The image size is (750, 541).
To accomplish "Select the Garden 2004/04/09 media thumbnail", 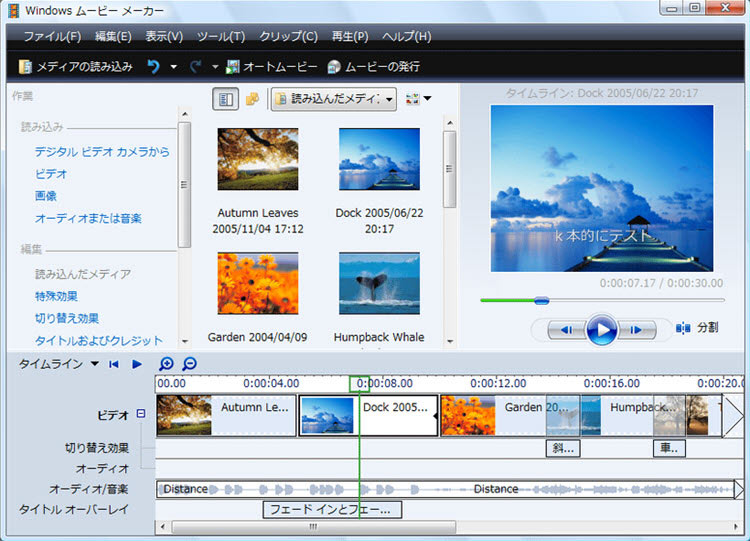I will [258, 283].
